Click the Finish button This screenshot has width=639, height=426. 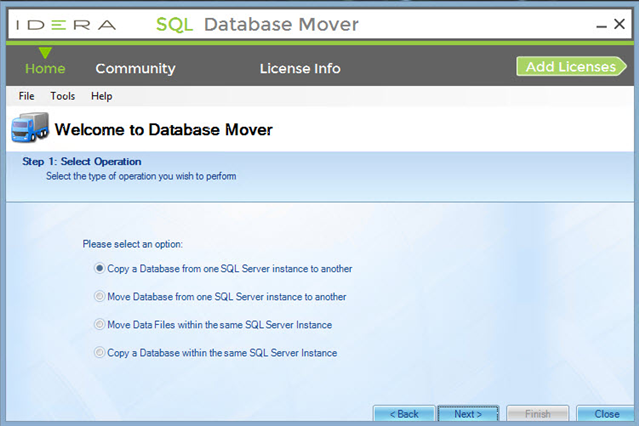coord(538,414)
